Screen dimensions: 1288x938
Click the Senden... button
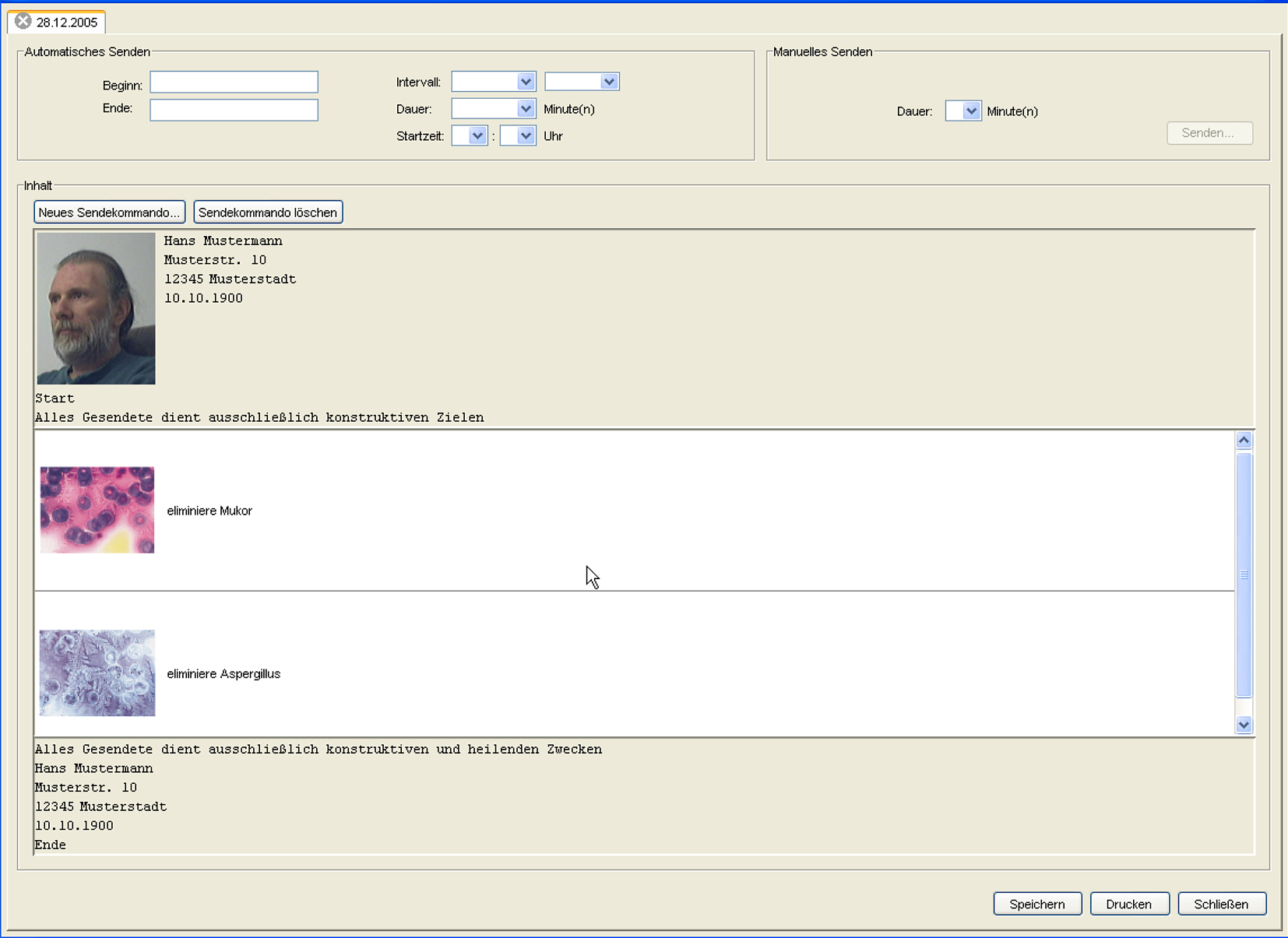[1209, 133]
